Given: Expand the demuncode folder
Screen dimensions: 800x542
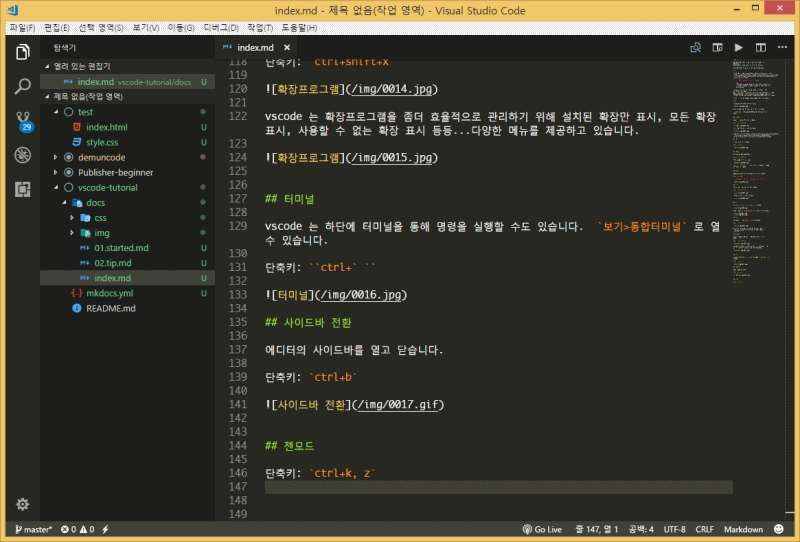Looking at the screenshot, I should pyautogui.click(x=56, y=157).
